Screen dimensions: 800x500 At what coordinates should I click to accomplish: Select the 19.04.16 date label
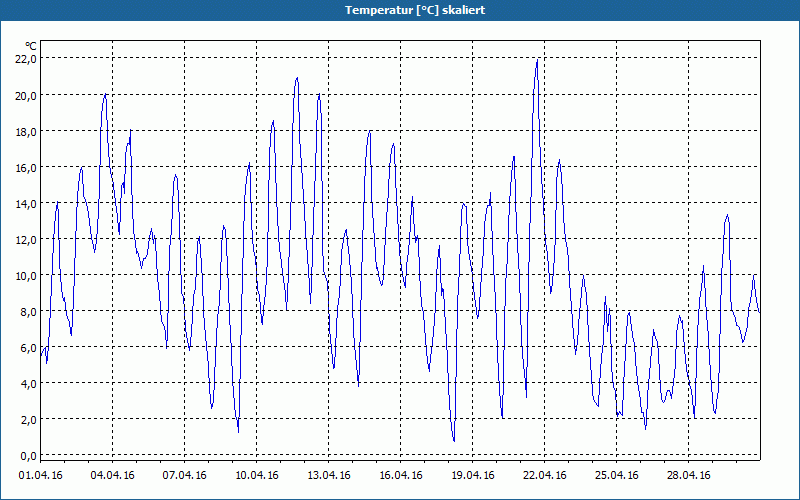coord(472,475)
